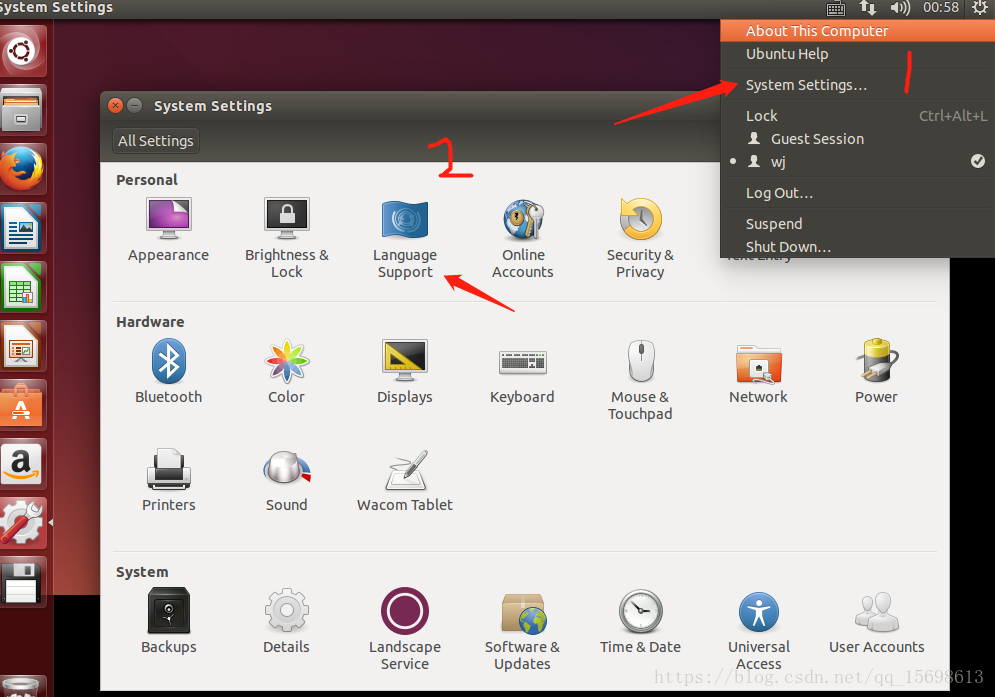The height and width of the screenshot is (697, 995).
Task: Open Wacom Tablet settings
Action: (405, 480)
